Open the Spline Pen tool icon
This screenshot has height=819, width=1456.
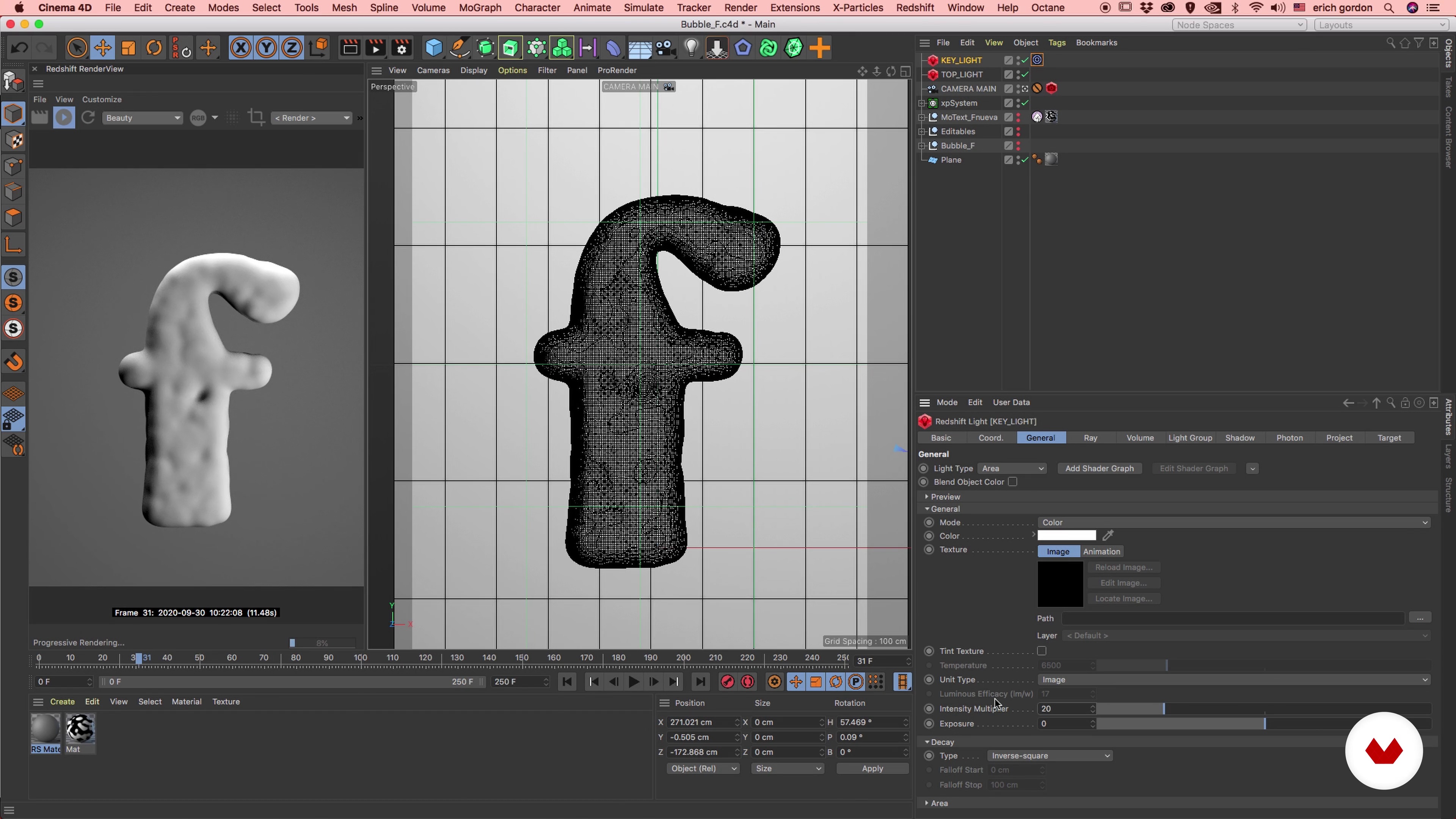[460, 48]
